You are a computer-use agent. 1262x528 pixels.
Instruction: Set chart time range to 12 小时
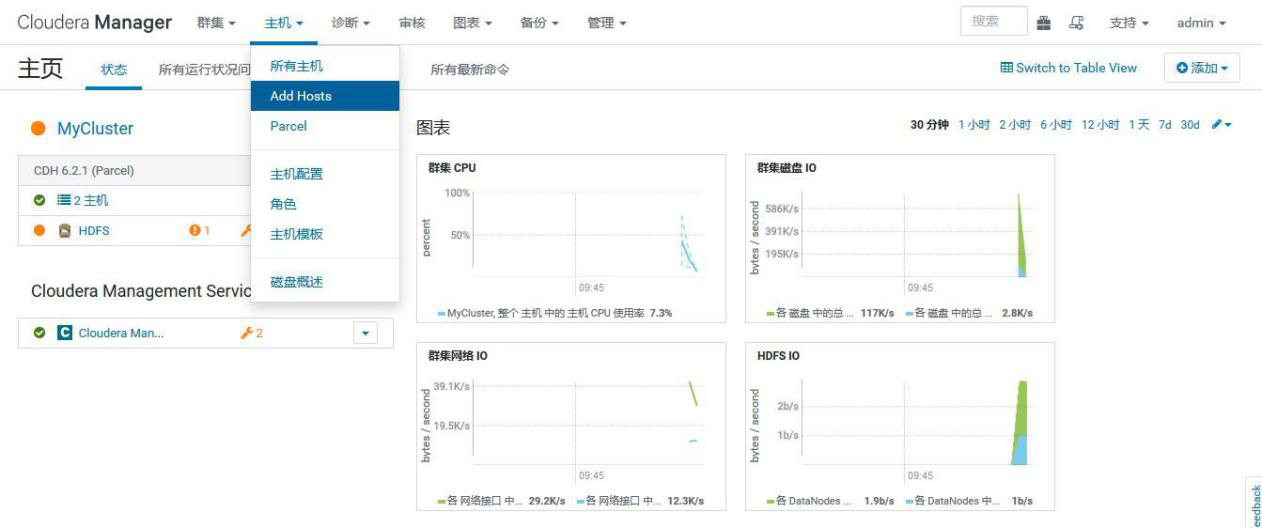[1101, 125]
